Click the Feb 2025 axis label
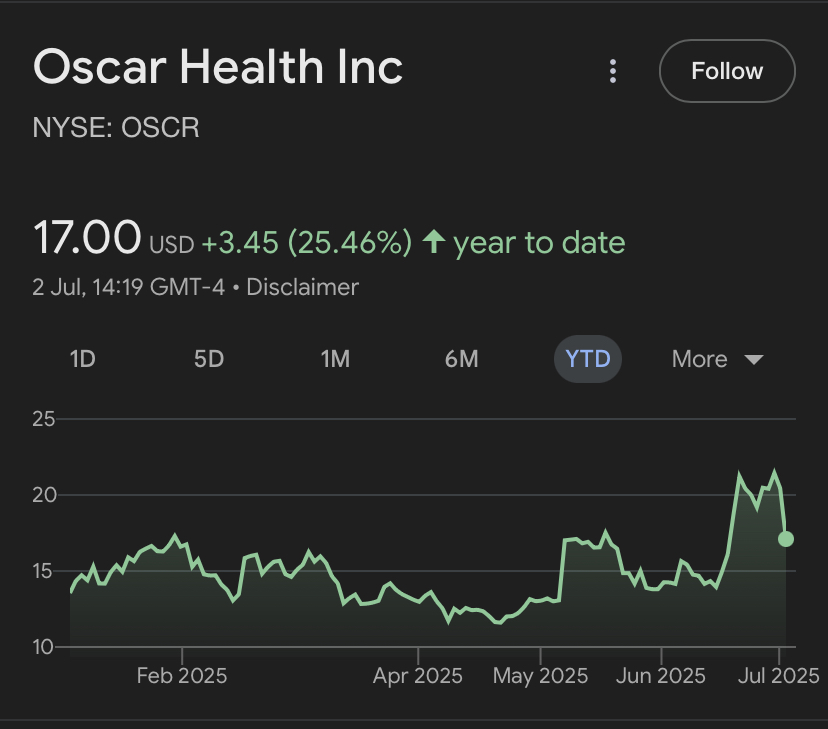828x729 pixels. (x=182, y=676)
